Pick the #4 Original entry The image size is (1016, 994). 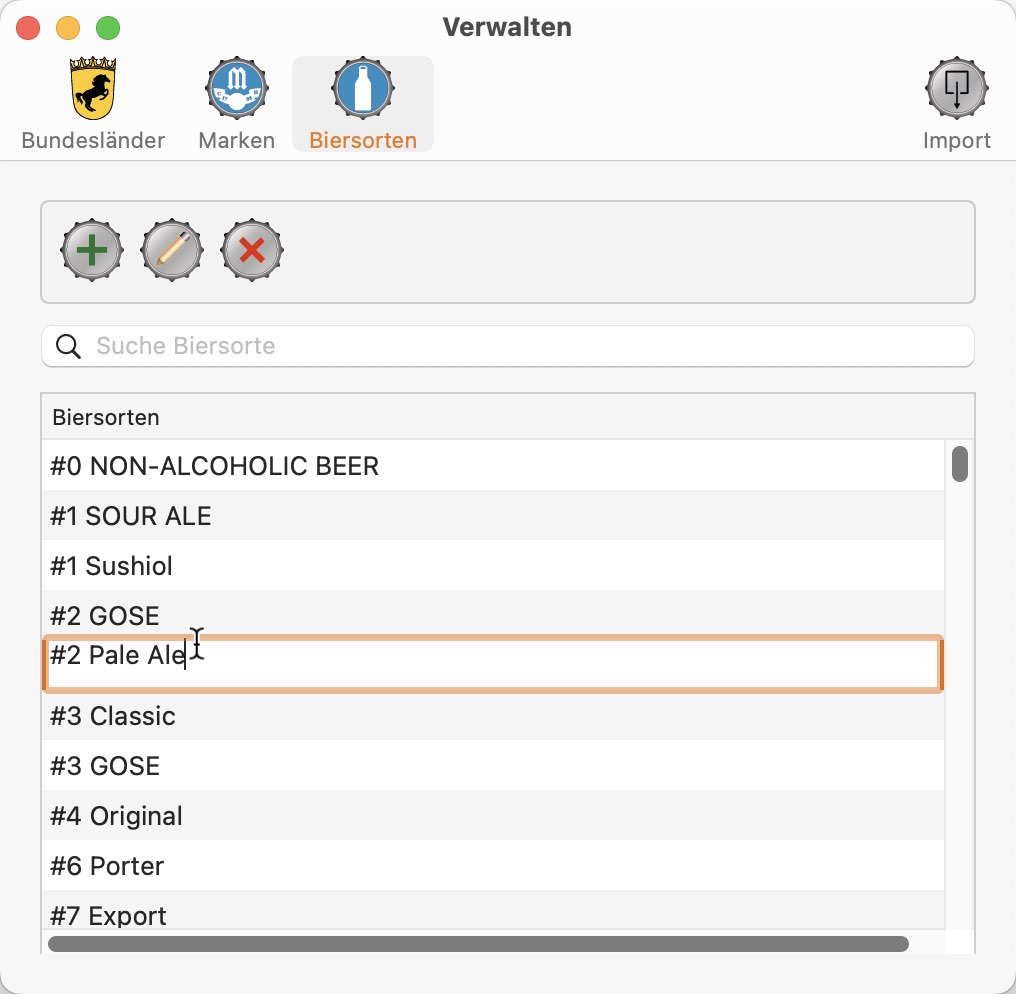click(x=492, y=816)
